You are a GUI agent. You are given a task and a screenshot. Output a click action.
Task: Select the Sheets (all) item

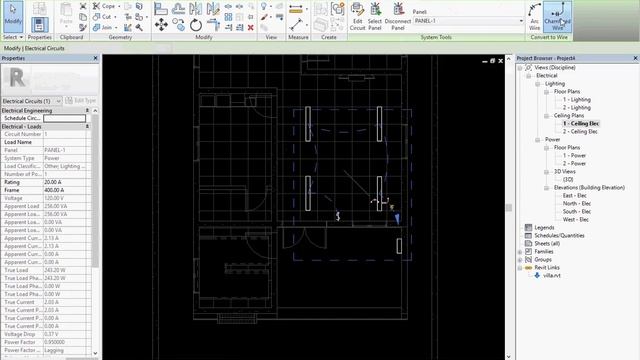[x=547, y=244]
